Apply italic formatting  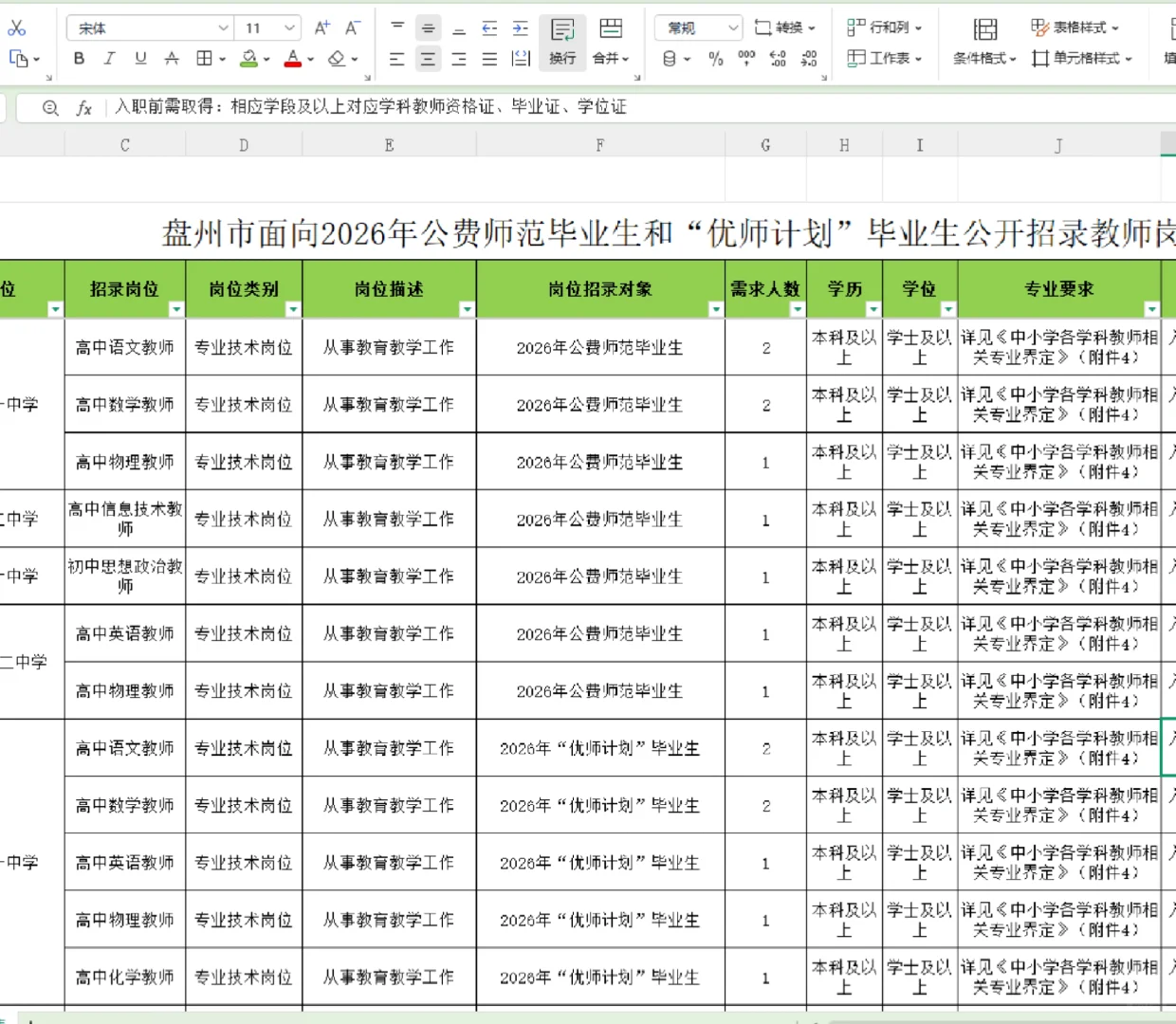click(x=109, y=59)
